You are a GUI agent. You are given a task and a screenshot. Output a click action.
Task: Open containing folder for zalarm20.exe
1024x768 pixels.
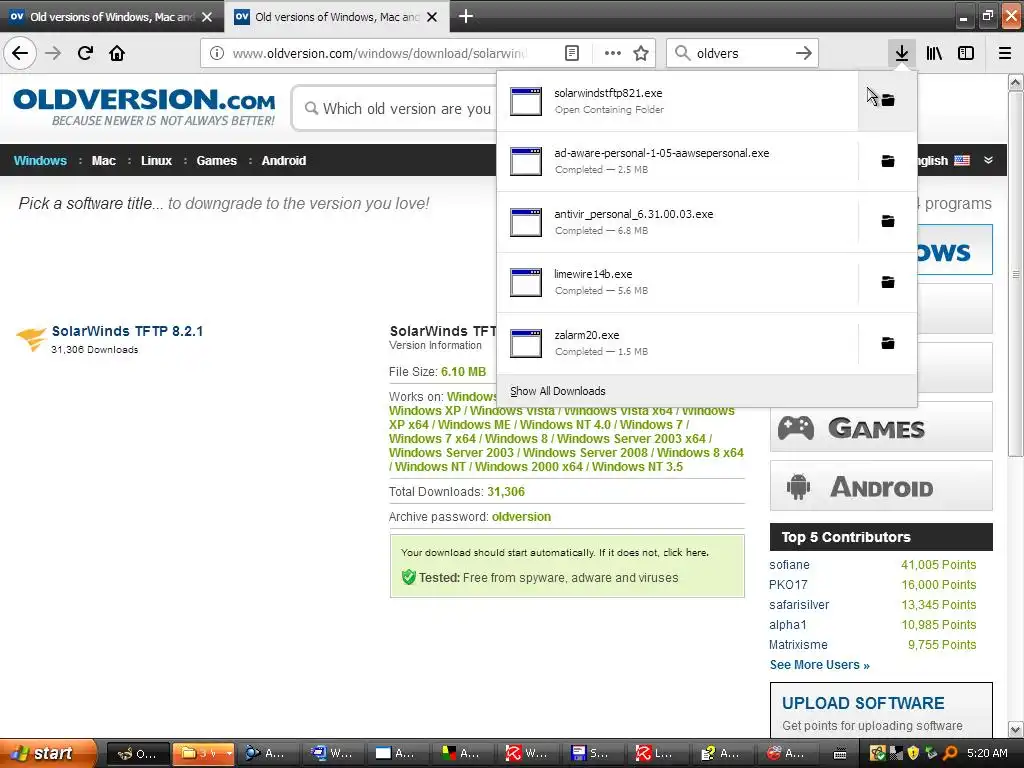888,343
